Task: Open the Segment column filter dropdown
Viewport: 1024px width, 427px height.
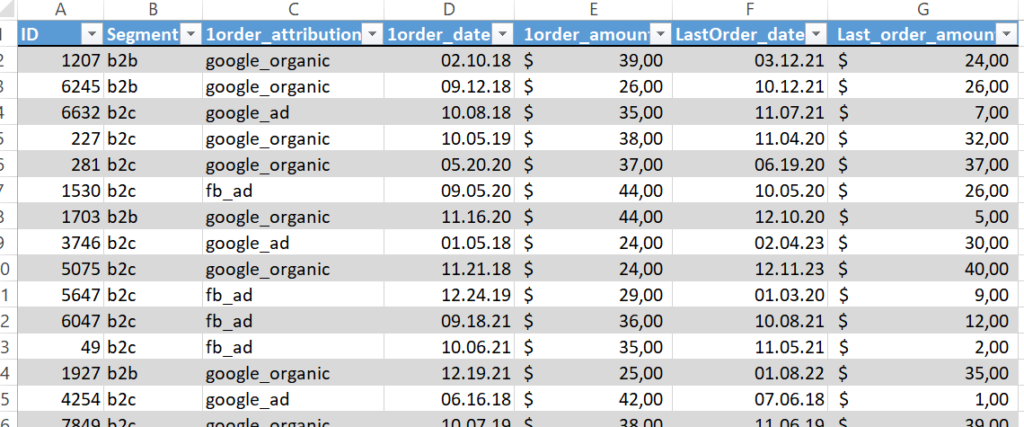Action: point(189,34)
